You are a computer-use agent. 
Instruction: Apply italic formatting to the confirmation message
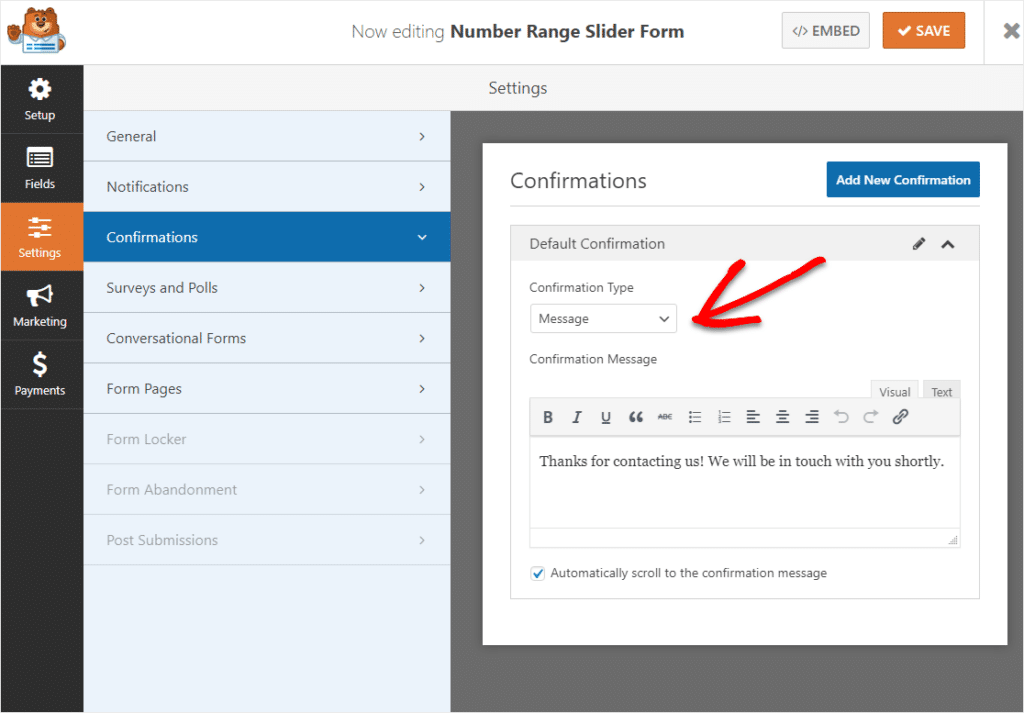[576, 417]
